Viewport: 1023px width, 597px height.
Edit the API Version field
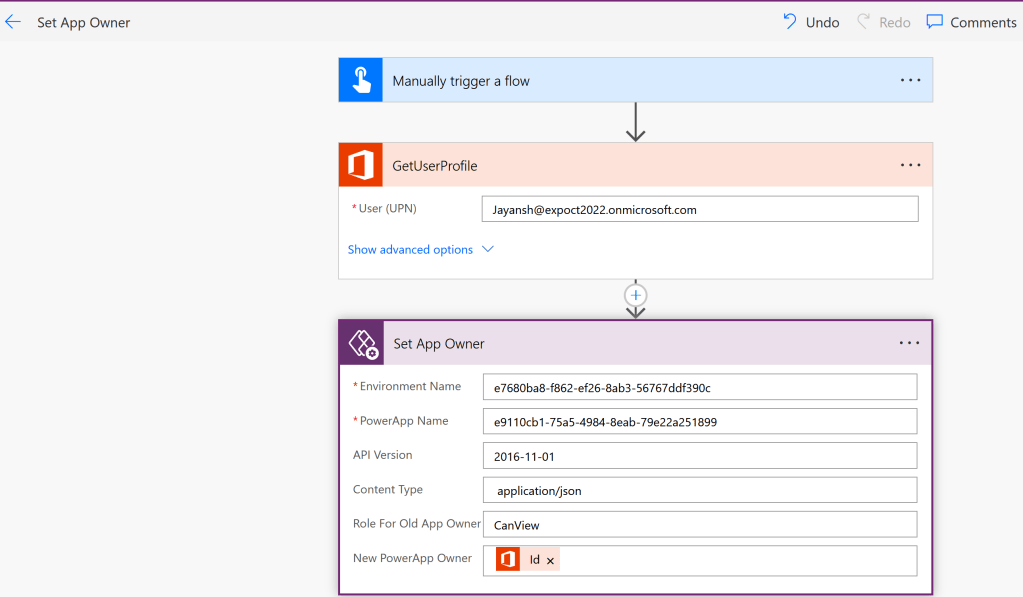[700, 455]
